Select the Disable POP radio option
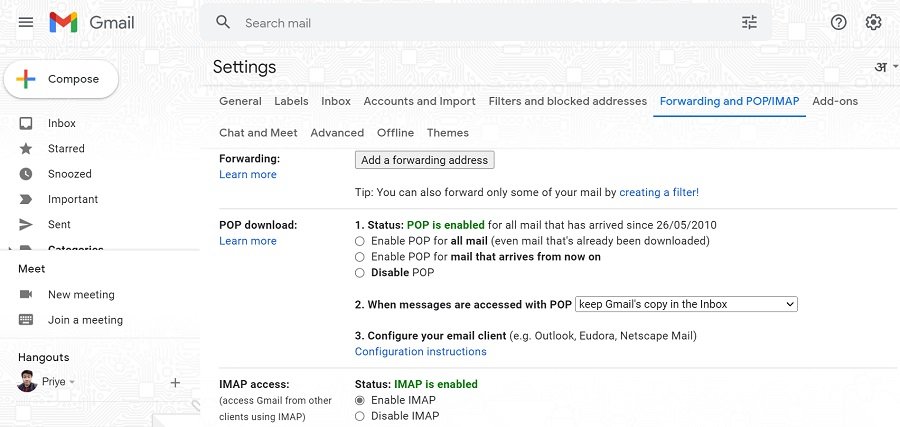This screenshot has width=900, height=427. pyautogui.click(x=360, y=273)
